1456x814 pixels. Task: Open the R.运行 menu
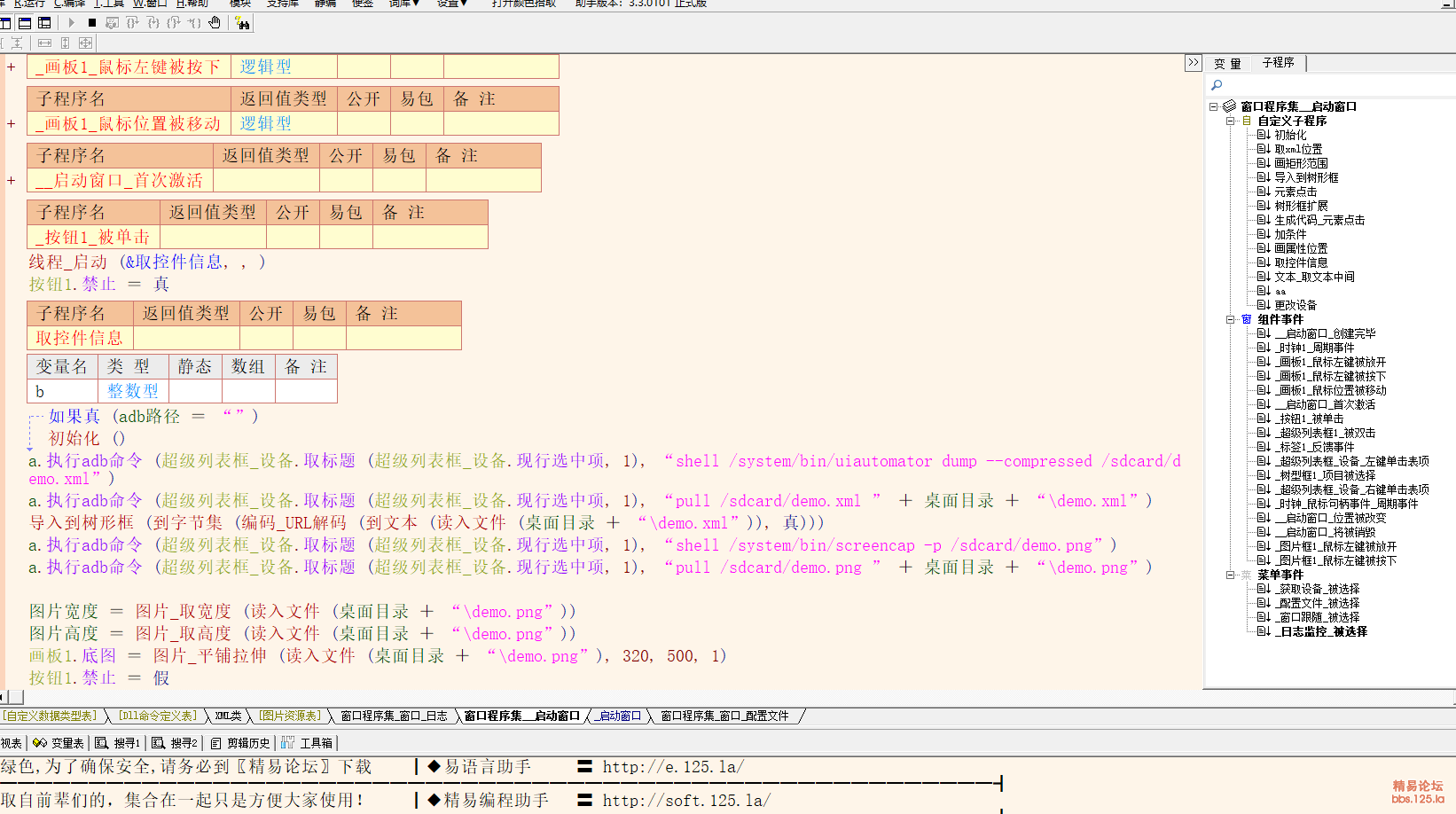[x=29, y=4]
